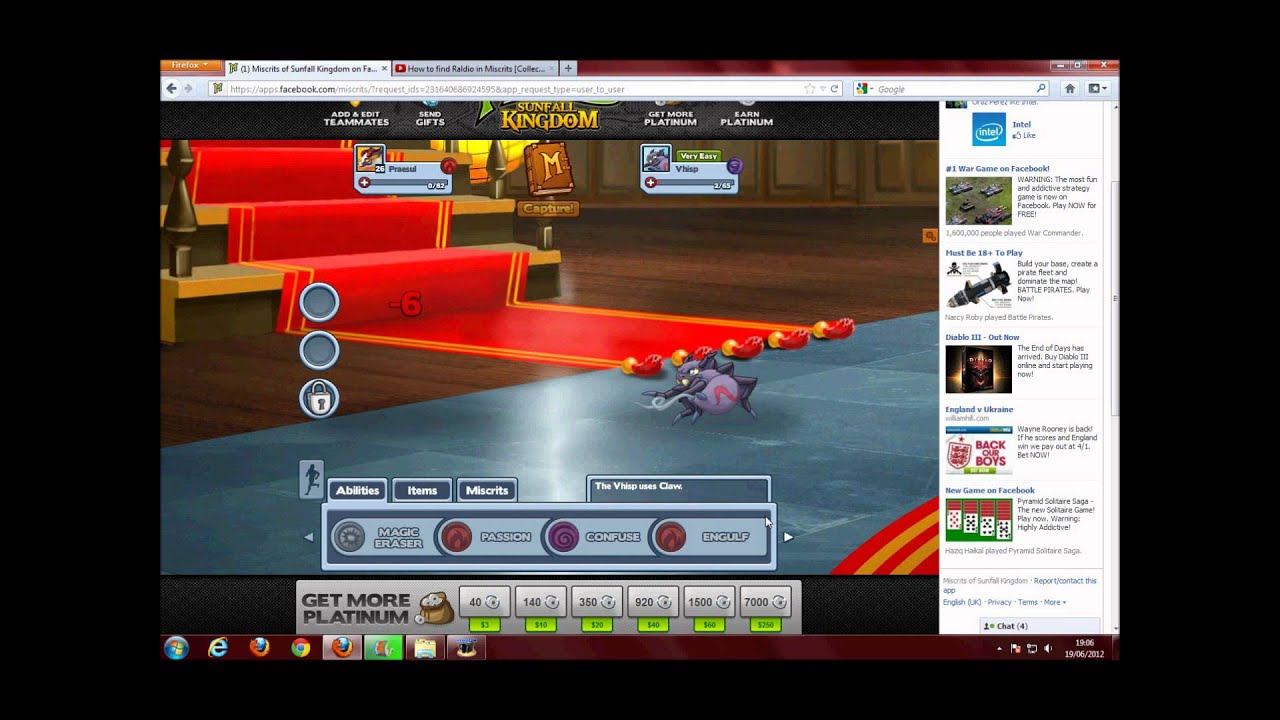Buy 350 platinum for $20
Screen dimensions: 1280x720
(x=597, y=609)
